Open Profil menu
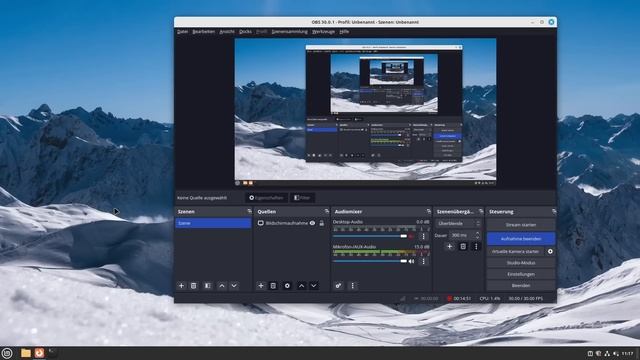 click(261, 32)
